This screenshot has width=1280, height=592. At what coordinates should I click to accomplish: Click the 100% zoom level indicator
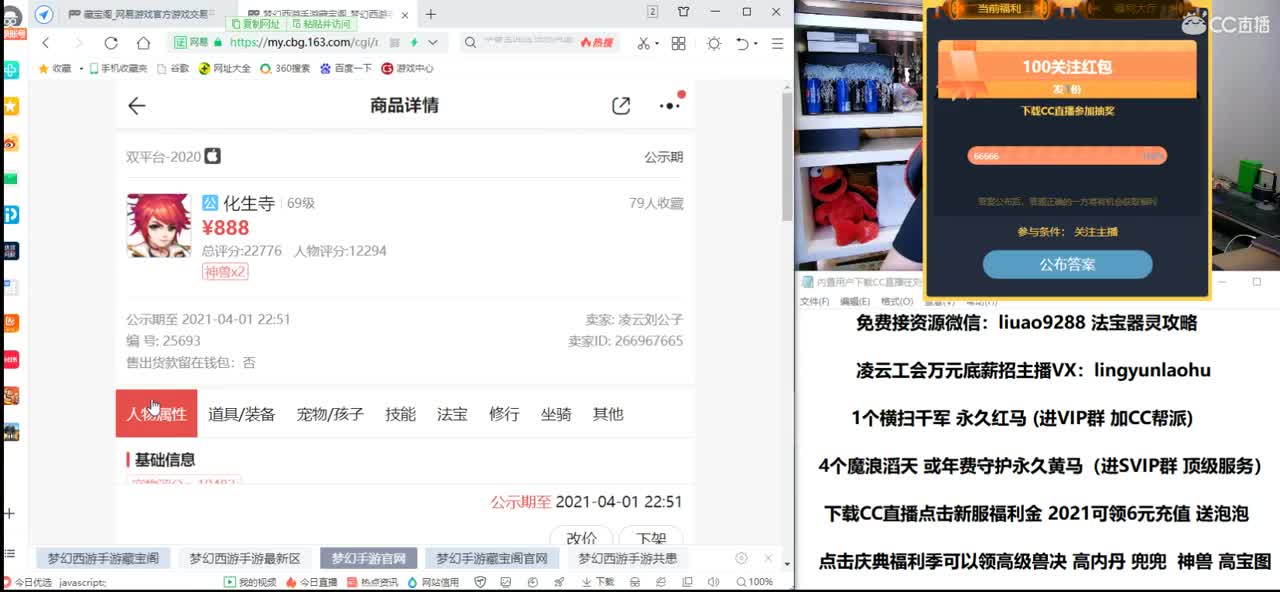[x=755, y=581]
